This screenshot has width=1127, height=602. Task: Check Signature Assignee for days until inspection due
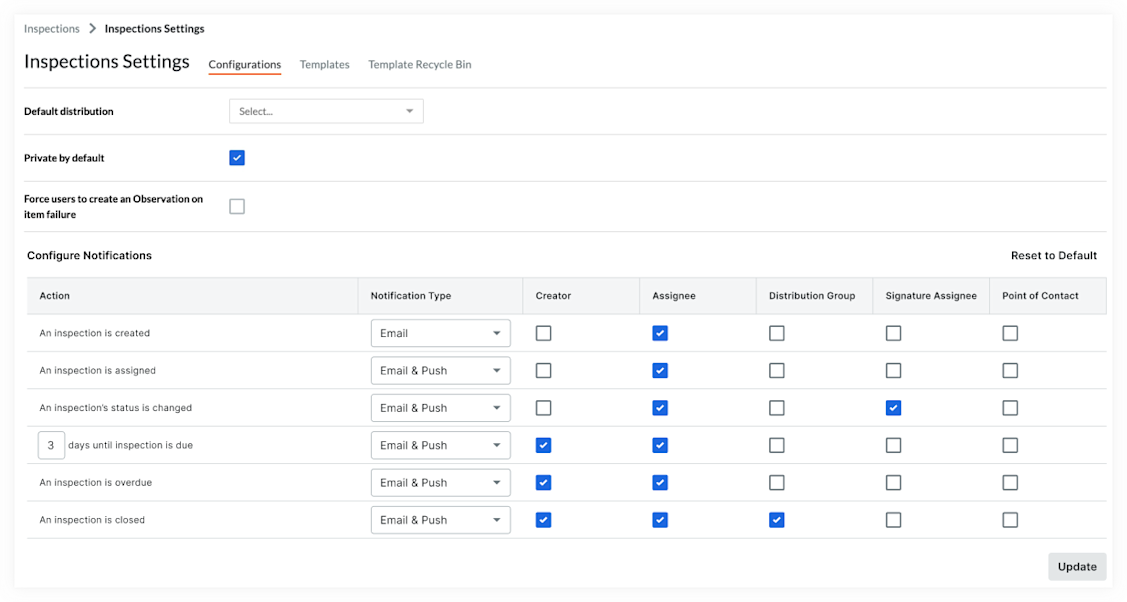(x=893, y=445)
